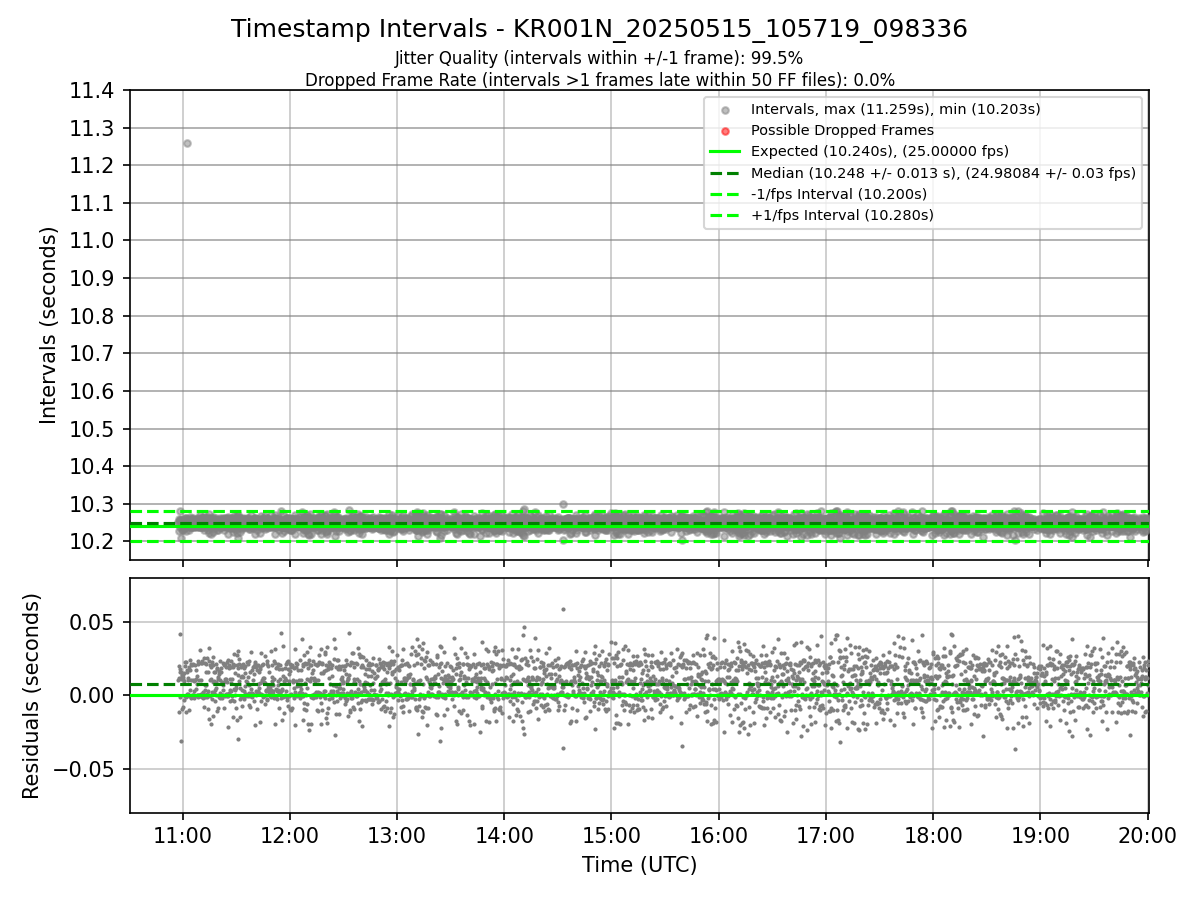Click the outlier point near 10.3s at 14:30

pos(563,504)
